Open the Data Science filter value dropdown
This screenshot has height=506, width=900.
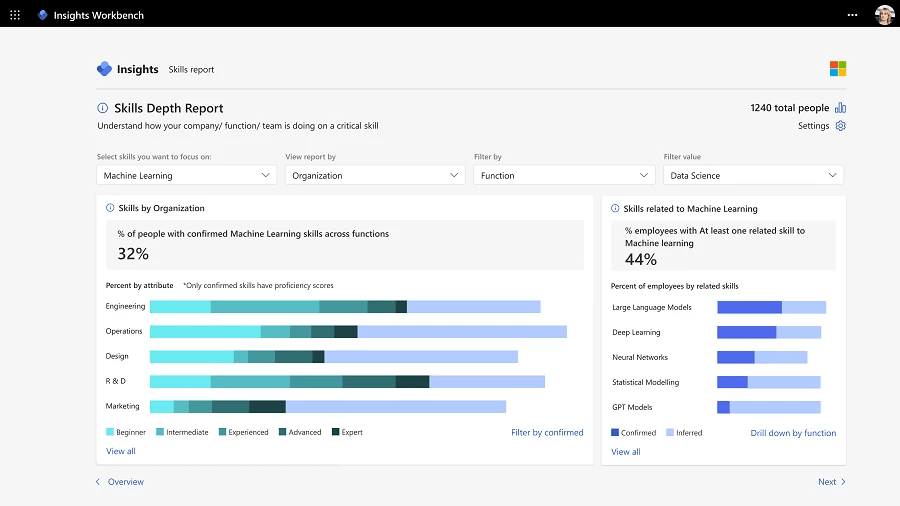tap(753, 175)
